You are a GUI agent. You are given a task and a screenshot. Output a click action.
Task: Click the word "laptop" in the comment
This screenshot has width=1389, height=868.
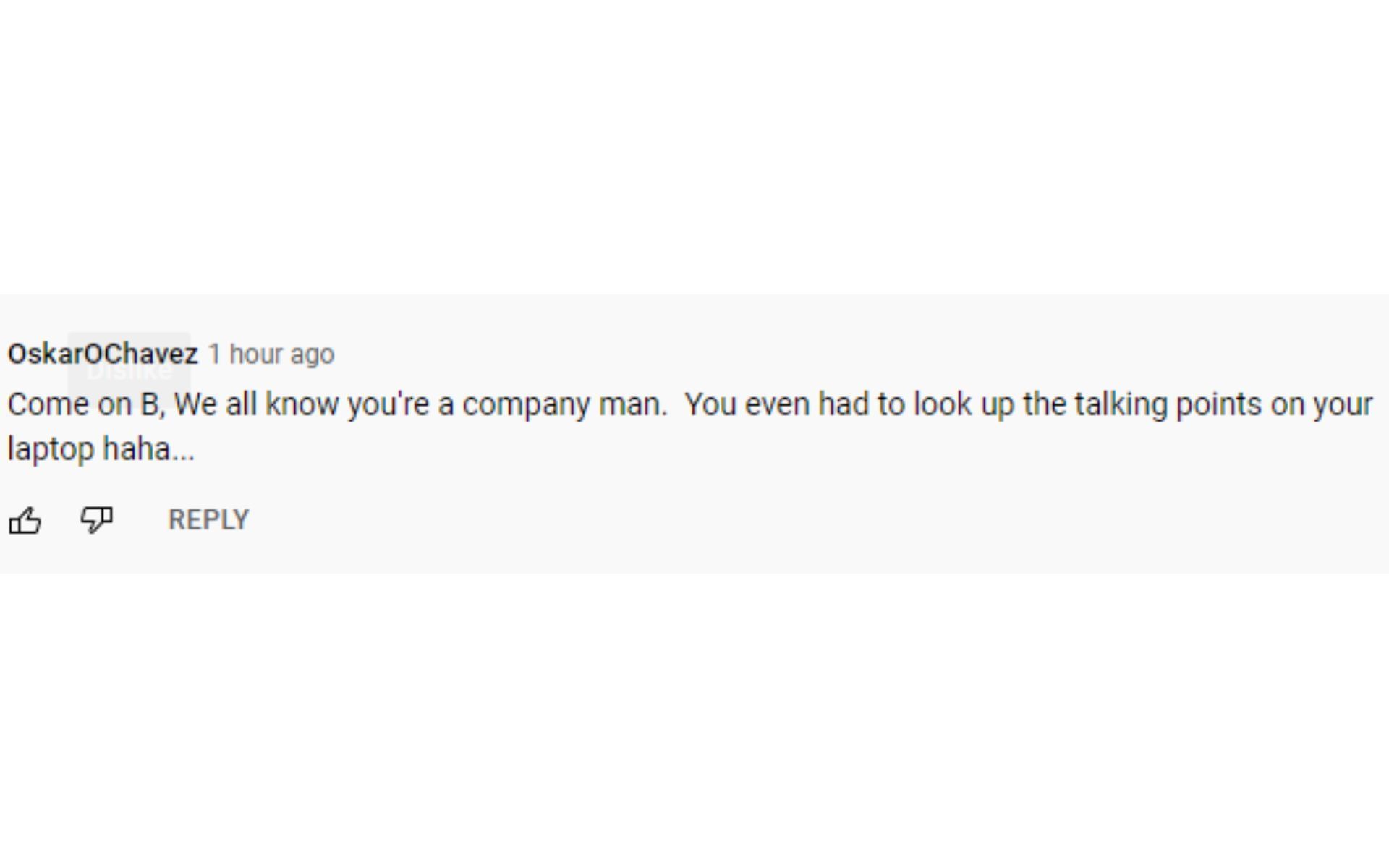tap(51, 449)
